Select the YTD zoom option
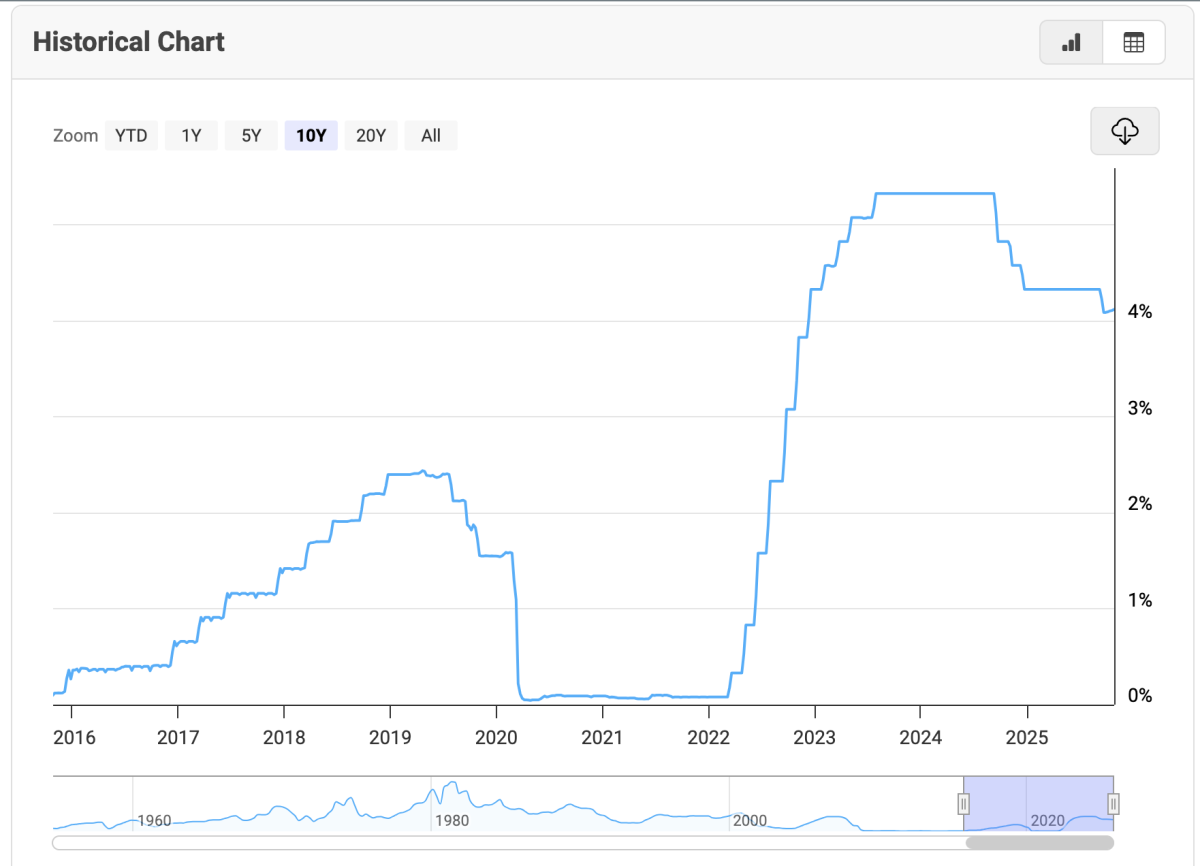 point(131,135)
